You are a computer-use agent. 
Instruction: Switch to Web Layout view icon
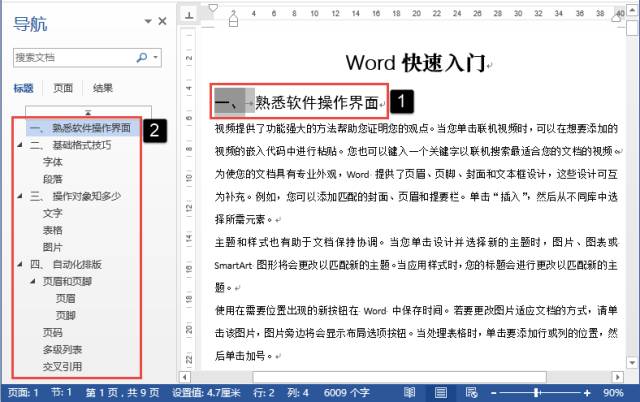coord(471,393)
